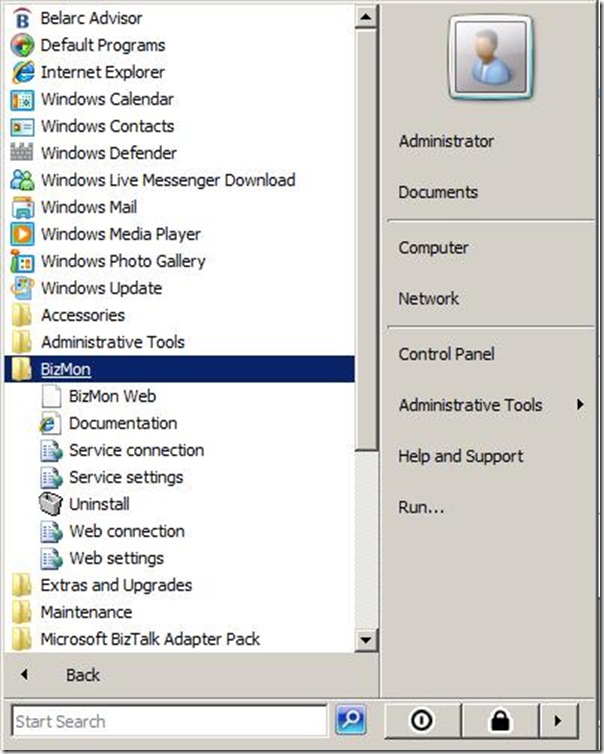Click into the Start Search field
The image size is (604, 754).
[x=169, y=721]
